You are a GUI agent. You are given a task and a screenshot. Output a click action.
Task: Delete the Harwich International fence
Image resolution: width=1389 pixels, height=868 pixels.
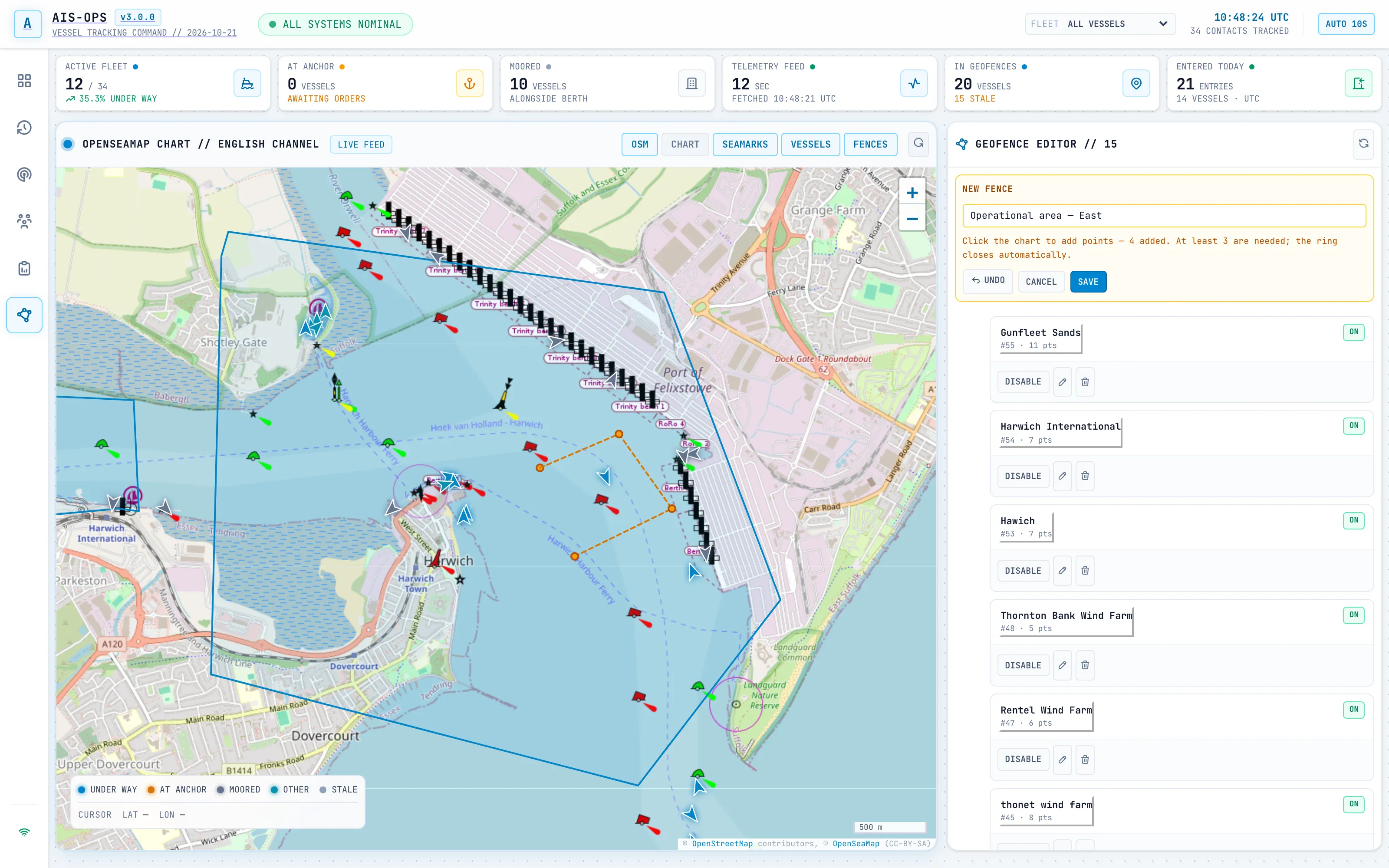1085,476
